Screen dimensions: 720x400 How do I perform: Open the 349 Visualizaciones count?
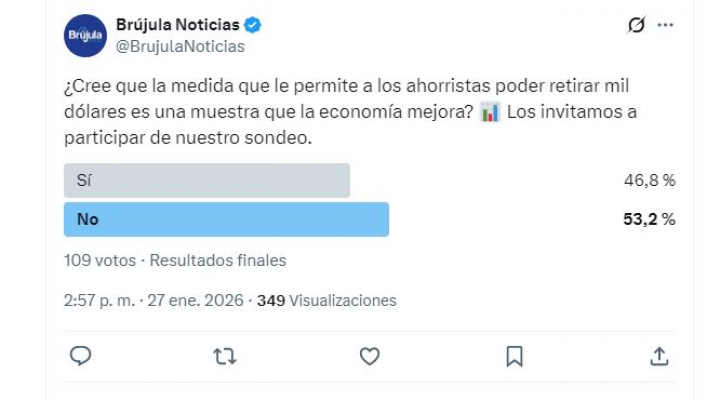327,300
